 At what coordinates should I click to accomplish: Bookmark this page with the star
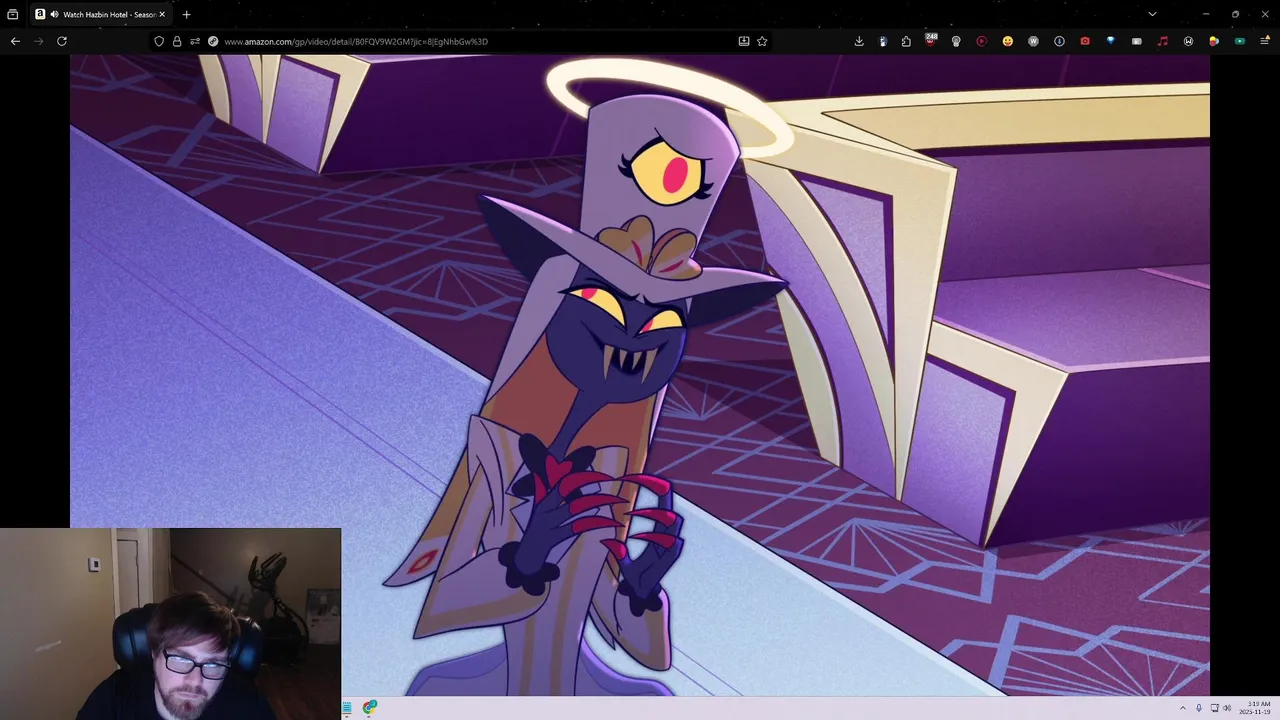click(x=762, y=41)
